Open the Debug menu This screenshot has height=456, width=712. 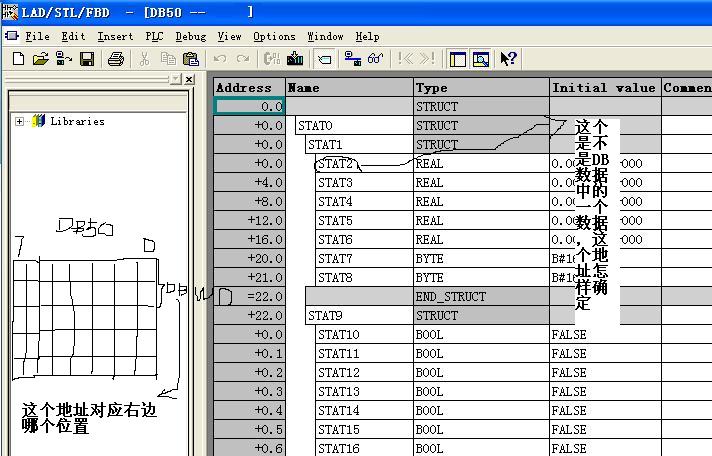190,36
